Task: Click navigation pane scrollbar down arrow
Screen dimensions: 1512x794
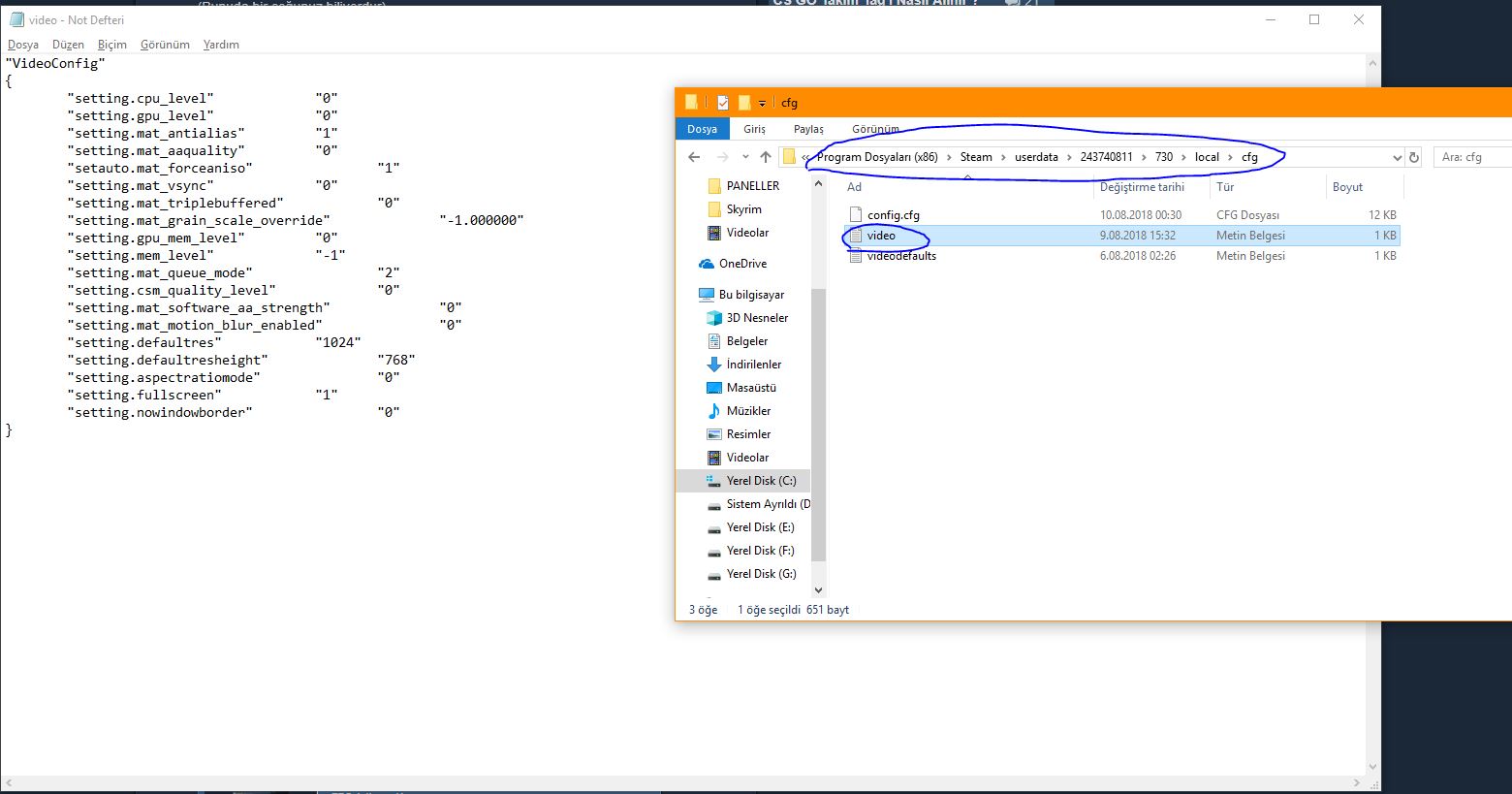Action: [x=818, y=589]
